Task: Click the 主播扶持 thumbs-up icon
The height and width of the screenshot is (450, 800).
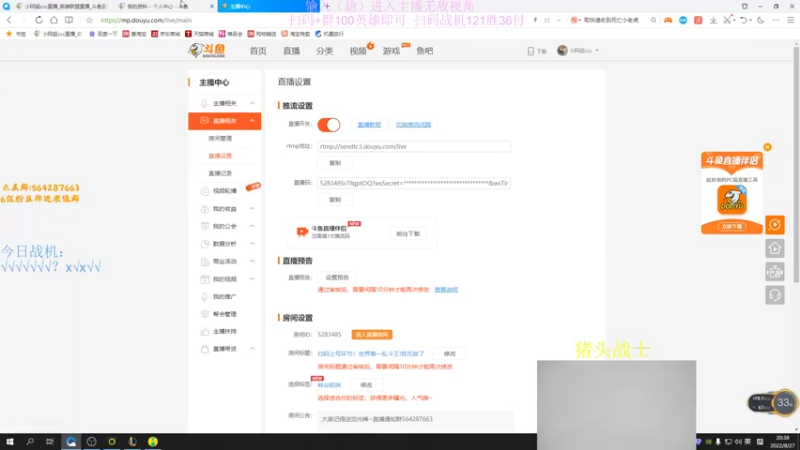Action: coord(205,332)
